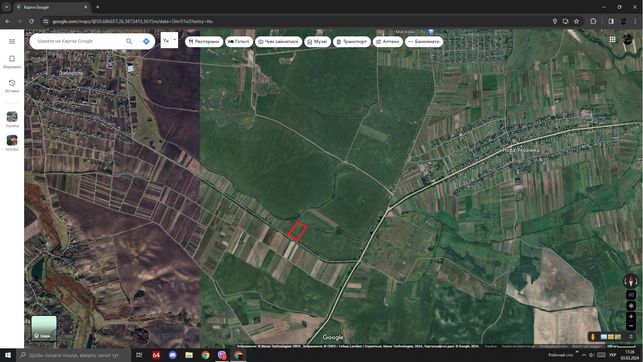Activate the yellow Street View pegman
The width and height of the screenshot is (643, 362).
click(x=593, y=337)
